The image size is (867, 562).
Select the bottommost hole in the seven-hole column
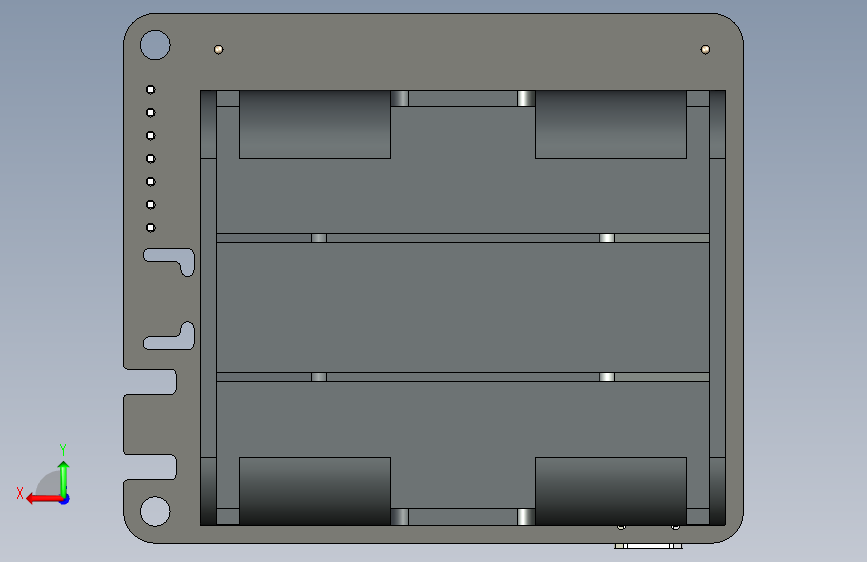pos(150,227)
